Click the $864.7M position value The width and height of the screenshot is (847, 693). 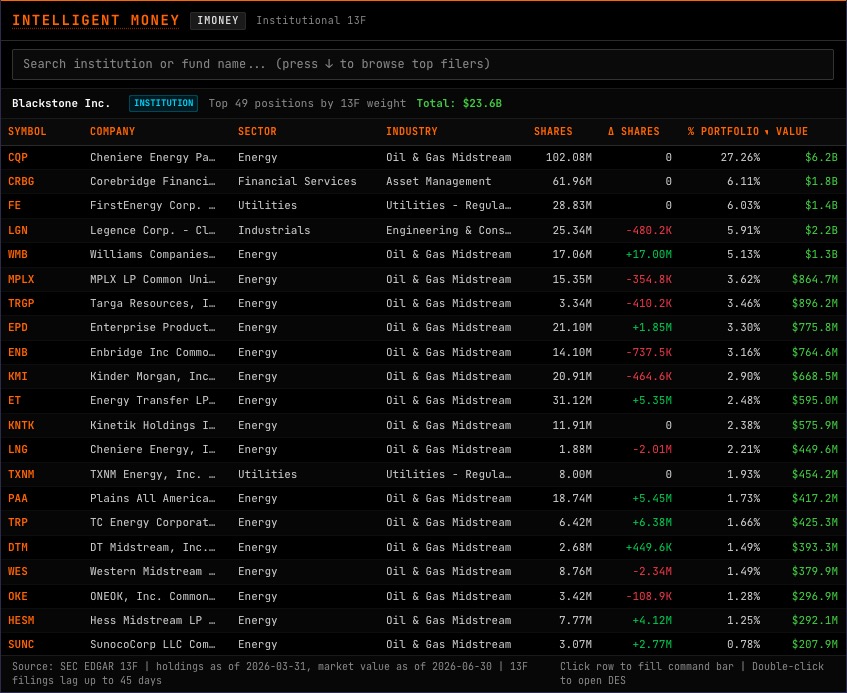(815, 279)
